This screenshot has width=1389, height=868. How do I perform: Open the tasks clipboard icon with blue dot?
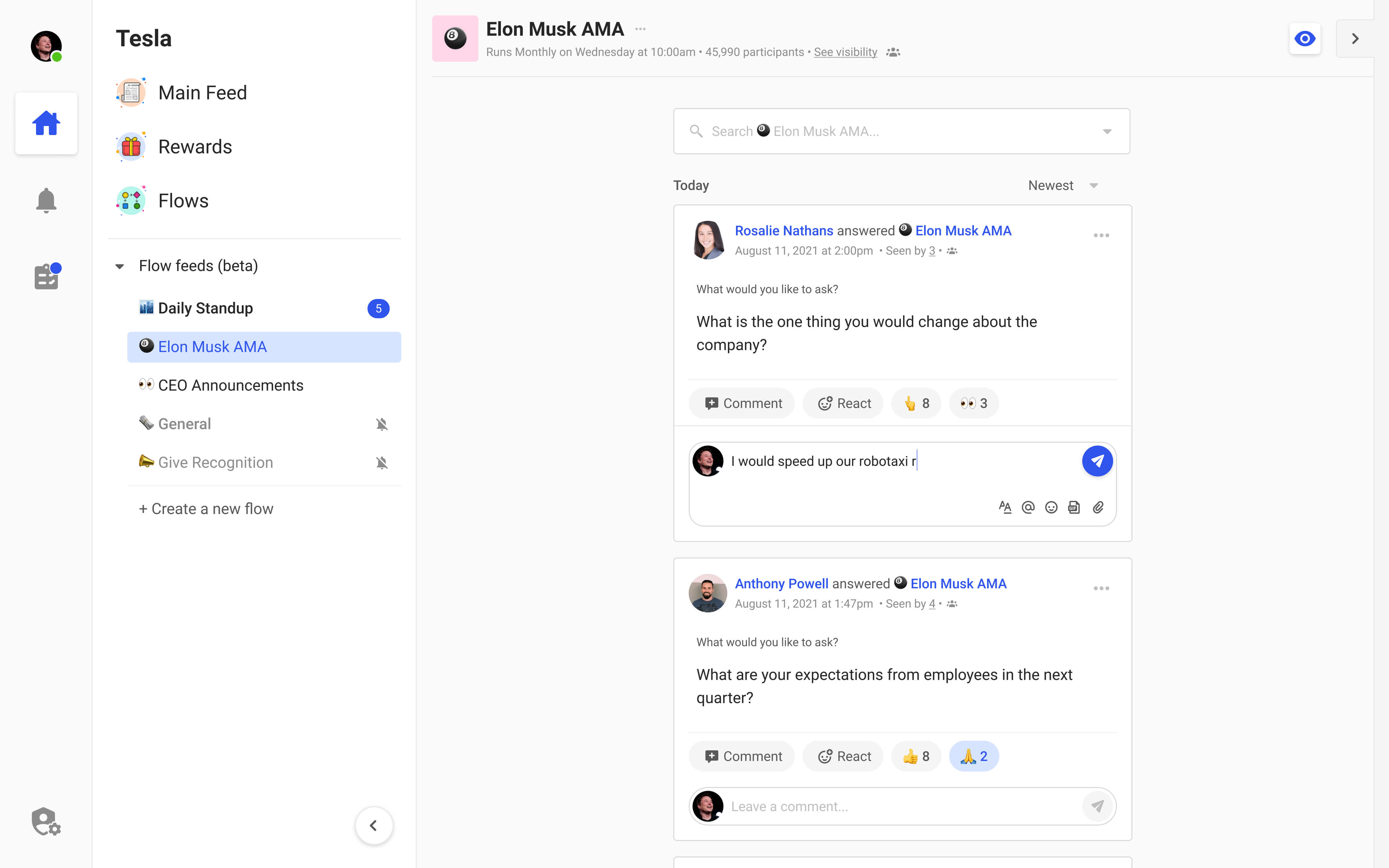(47, 276)
